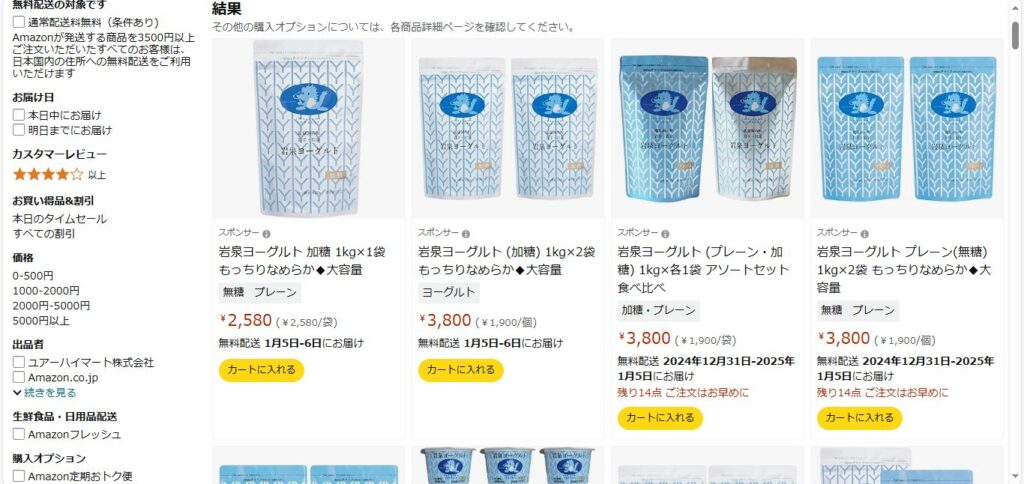Open the assortment set two-bag product image

tap(707, 129)
